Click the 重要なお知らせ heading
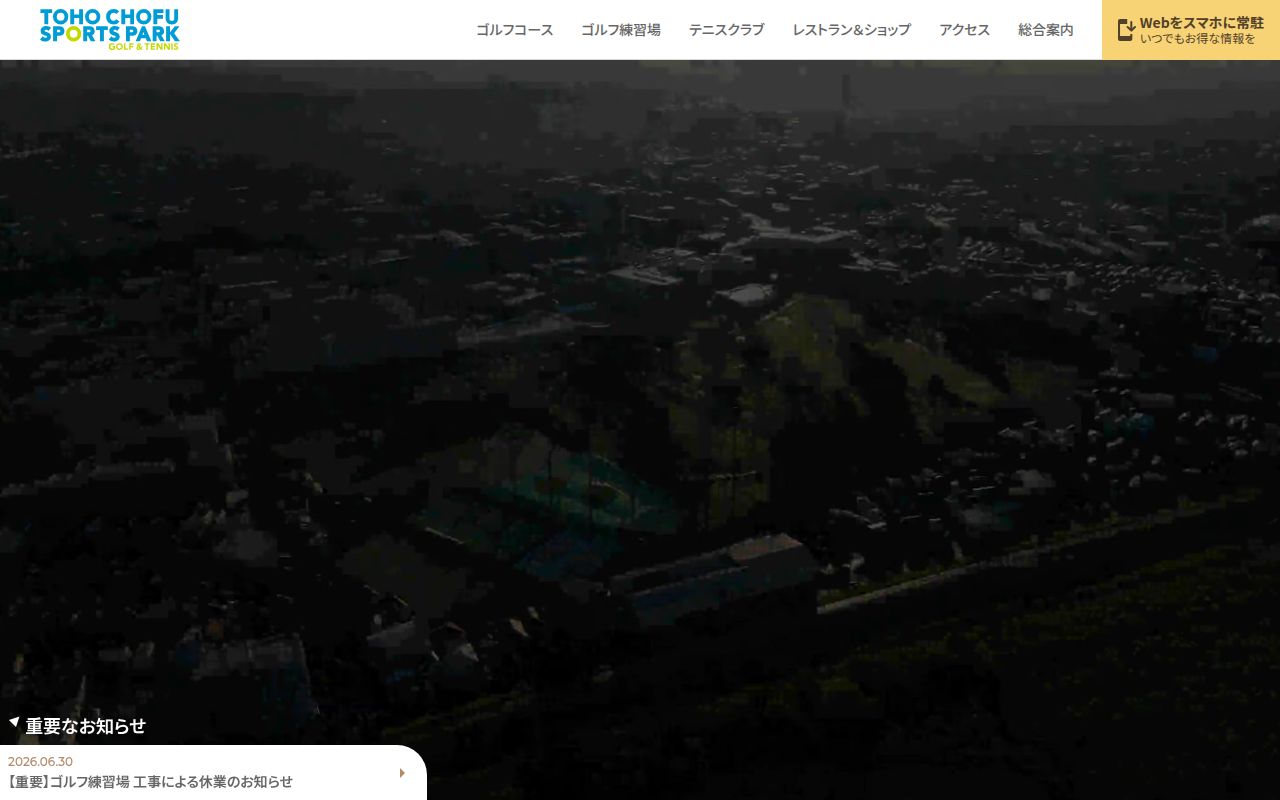 click(86, 726)
